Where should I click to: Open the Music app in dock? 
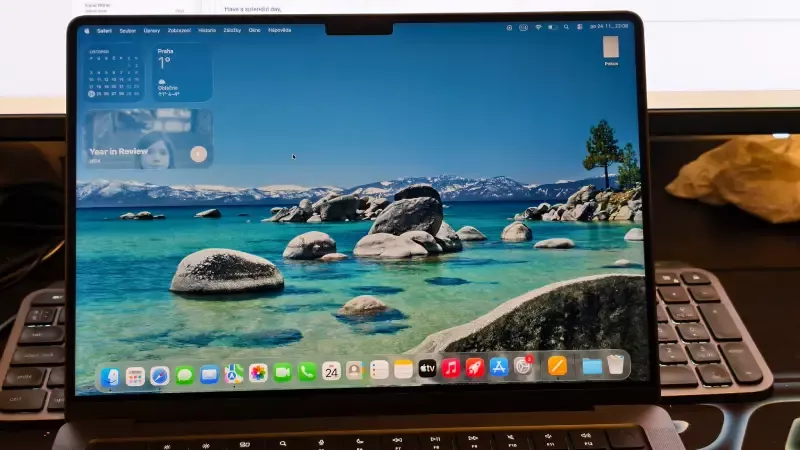pos(451,368)
